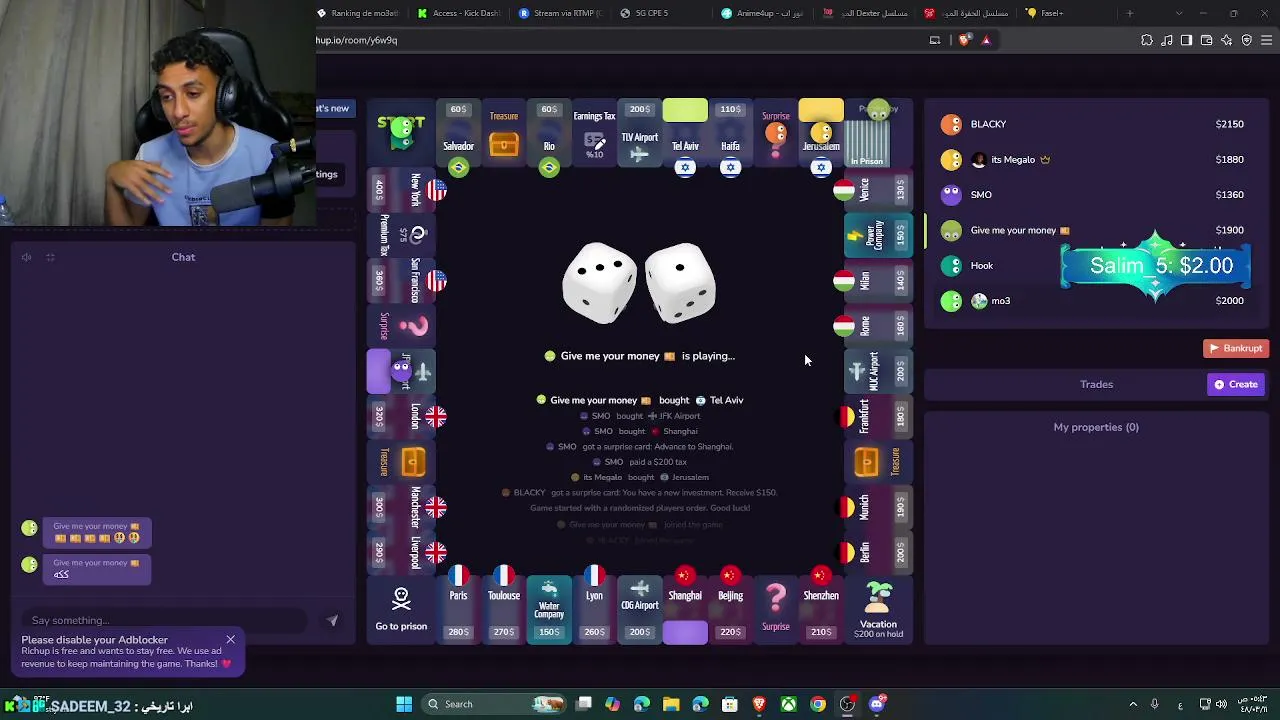Click the 'My properties (0)' heading
Image resolution: width=1280 pixels, height=720 pixels.
1096,427
